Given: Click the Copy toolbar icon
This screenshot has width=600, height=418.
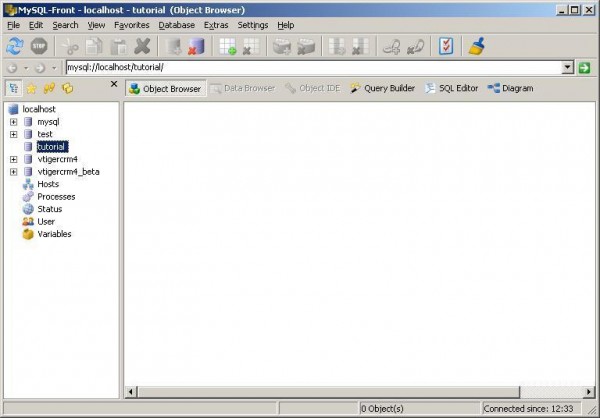Looking at the screenshot, I should 94,47.
